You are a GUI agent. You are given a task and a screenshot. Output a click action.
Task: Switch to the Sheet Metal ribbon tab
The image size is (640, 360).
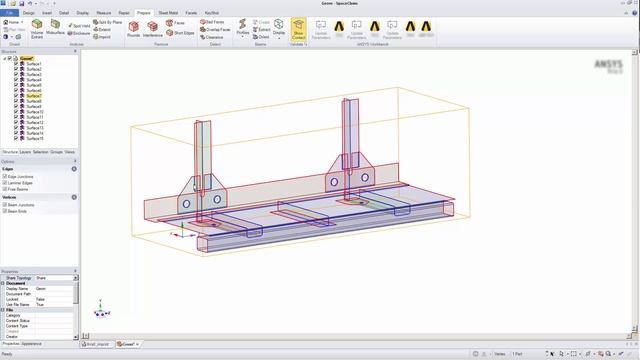168,13
